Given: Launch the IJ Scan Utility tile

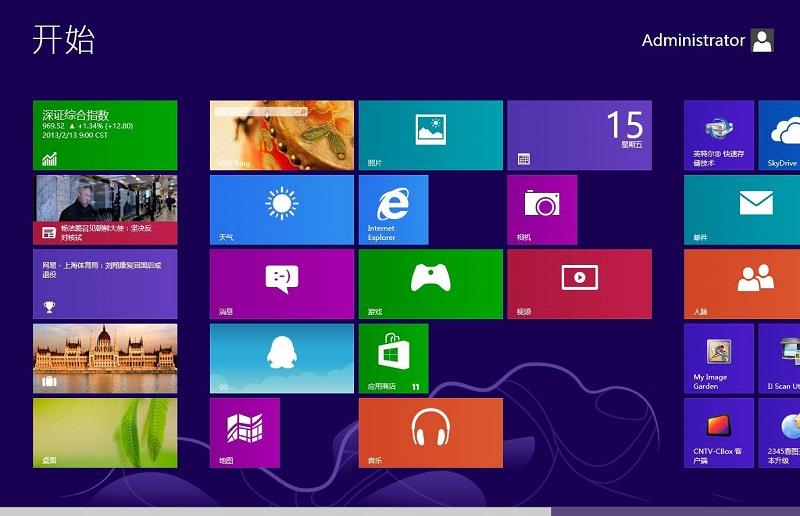Looking at the screenshot, I should click(780, 358).
